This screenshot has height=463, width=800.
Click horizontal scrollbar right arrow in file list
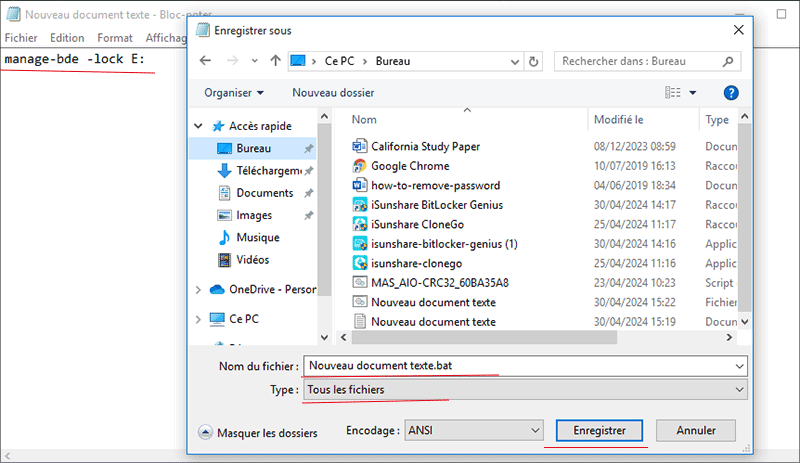pos(729,337)
